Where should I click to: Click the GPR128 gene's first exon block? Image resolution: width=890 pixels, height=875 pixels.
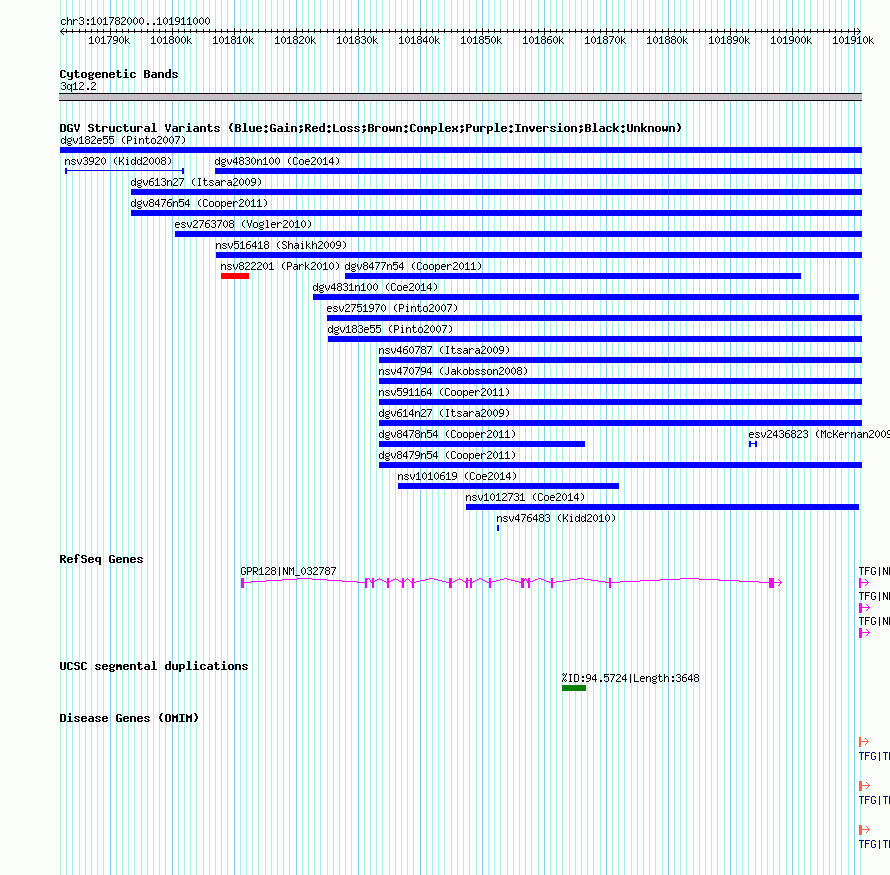click(242, 583)
